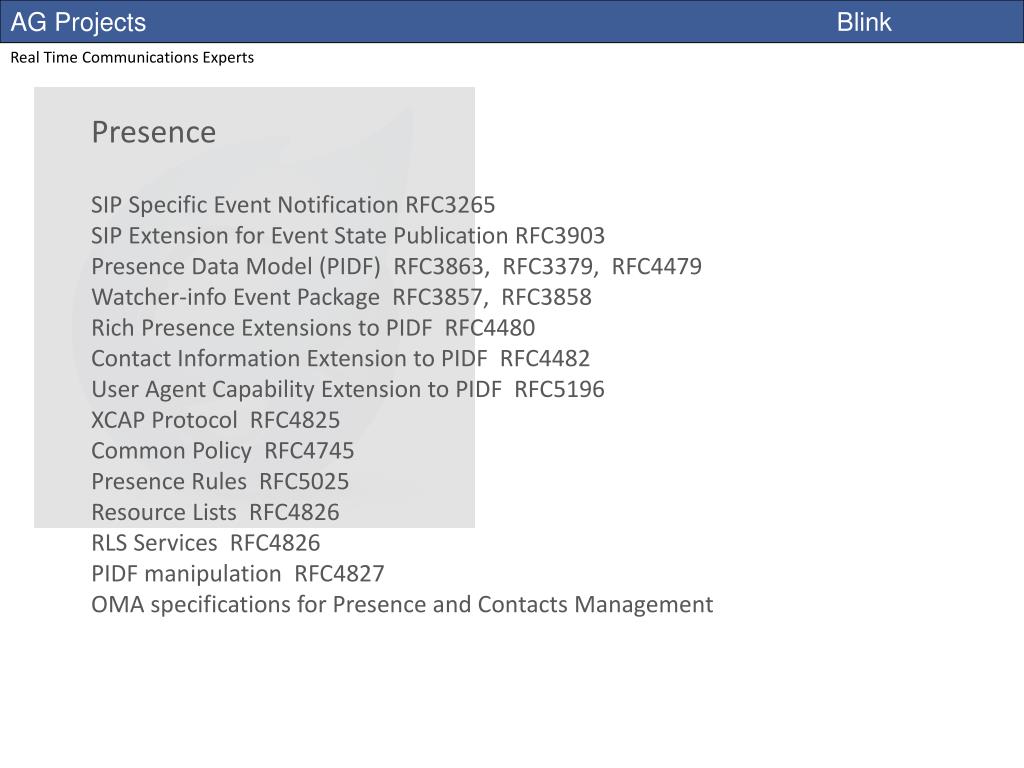Click Common Policy RFC4745 line
Viewport: 1024px width, 768px height.
pos(223,451)
